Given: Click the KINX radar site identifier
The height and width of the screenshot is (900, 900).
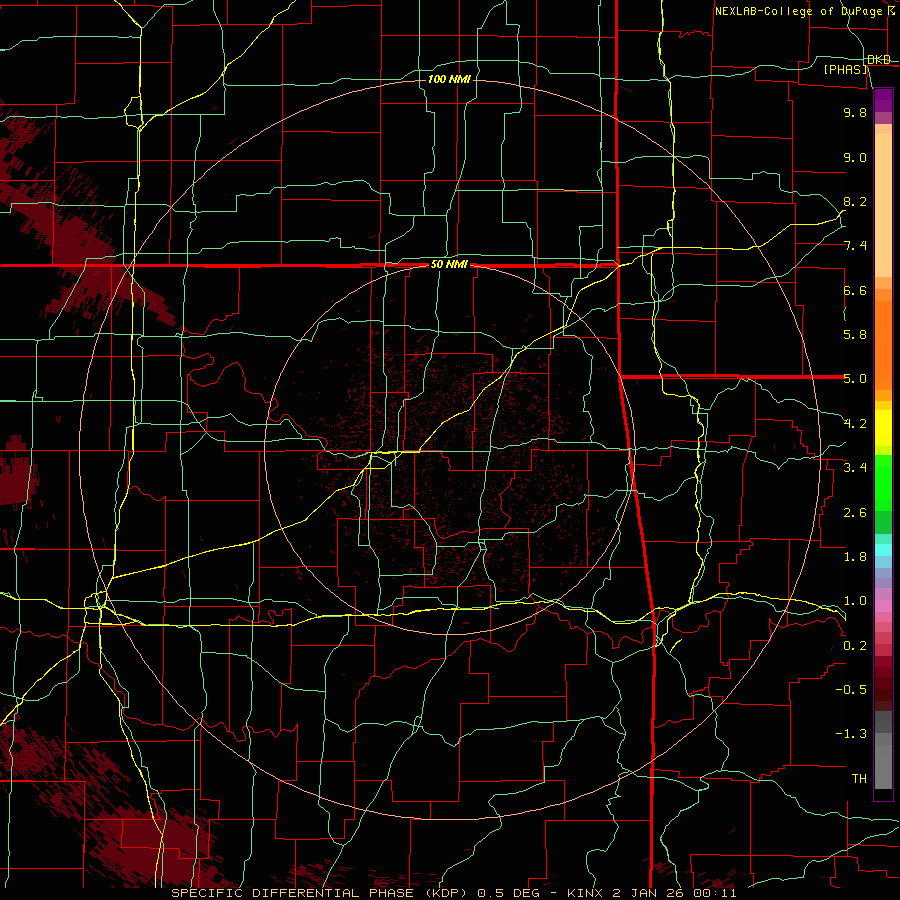Looking at the screenshot, I should [585, 893].
